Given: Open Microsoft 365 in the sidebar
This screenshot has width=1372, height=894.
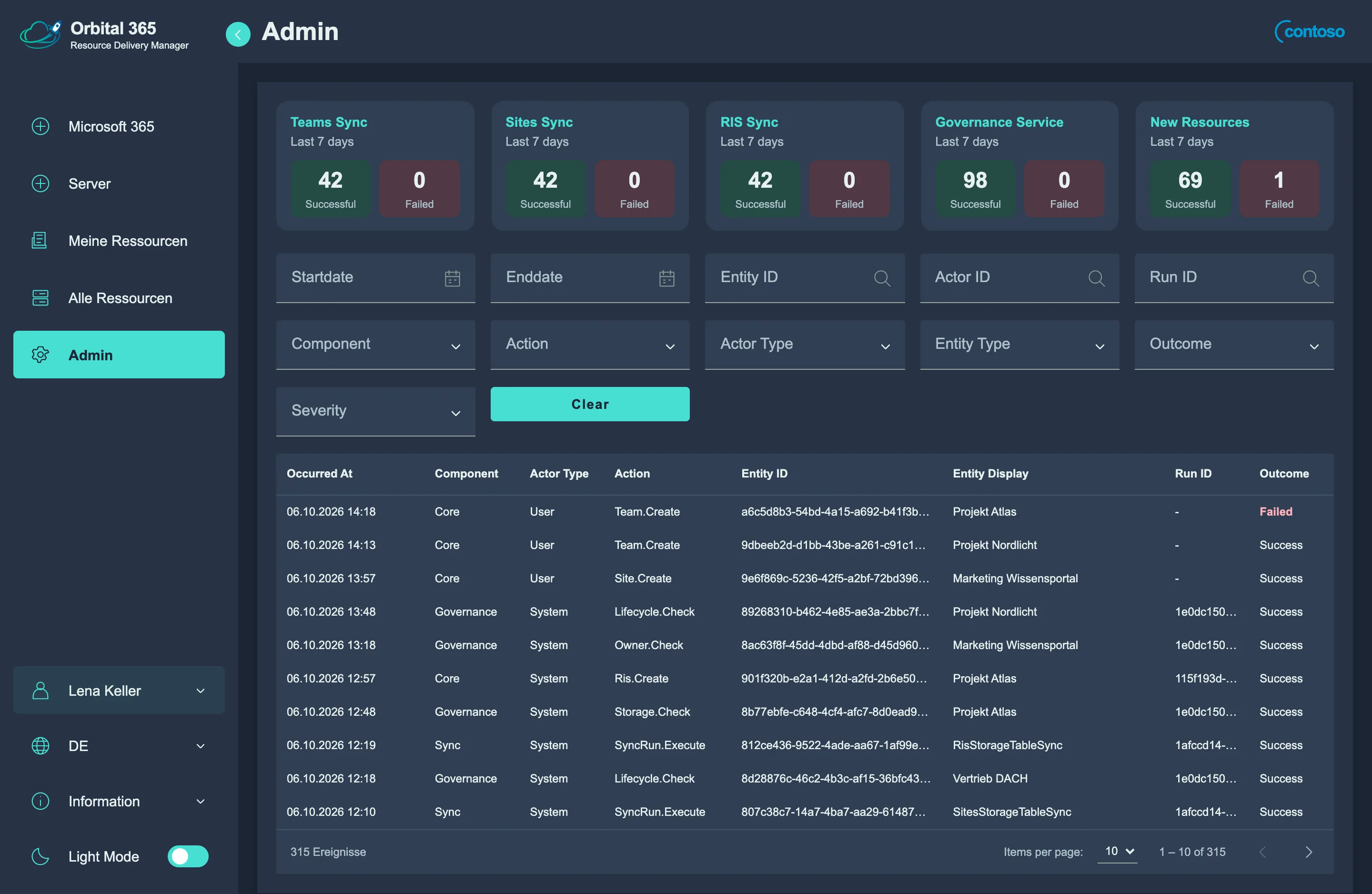Looking at the screenshot, I should (x=119, y=126).
